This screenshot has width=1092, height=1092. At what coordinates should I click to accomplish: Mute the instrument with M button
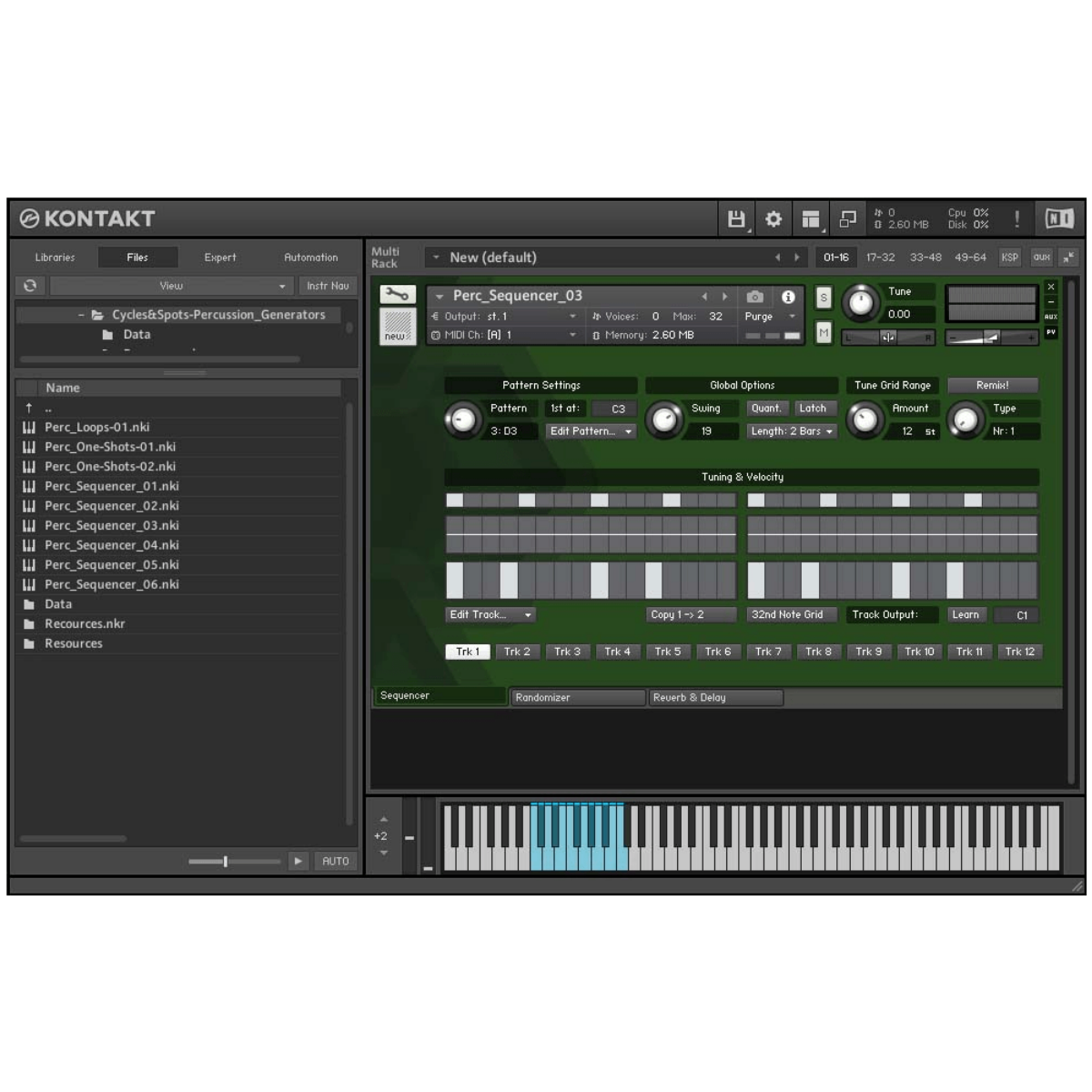pyautogui.click(x=824, y=333)
